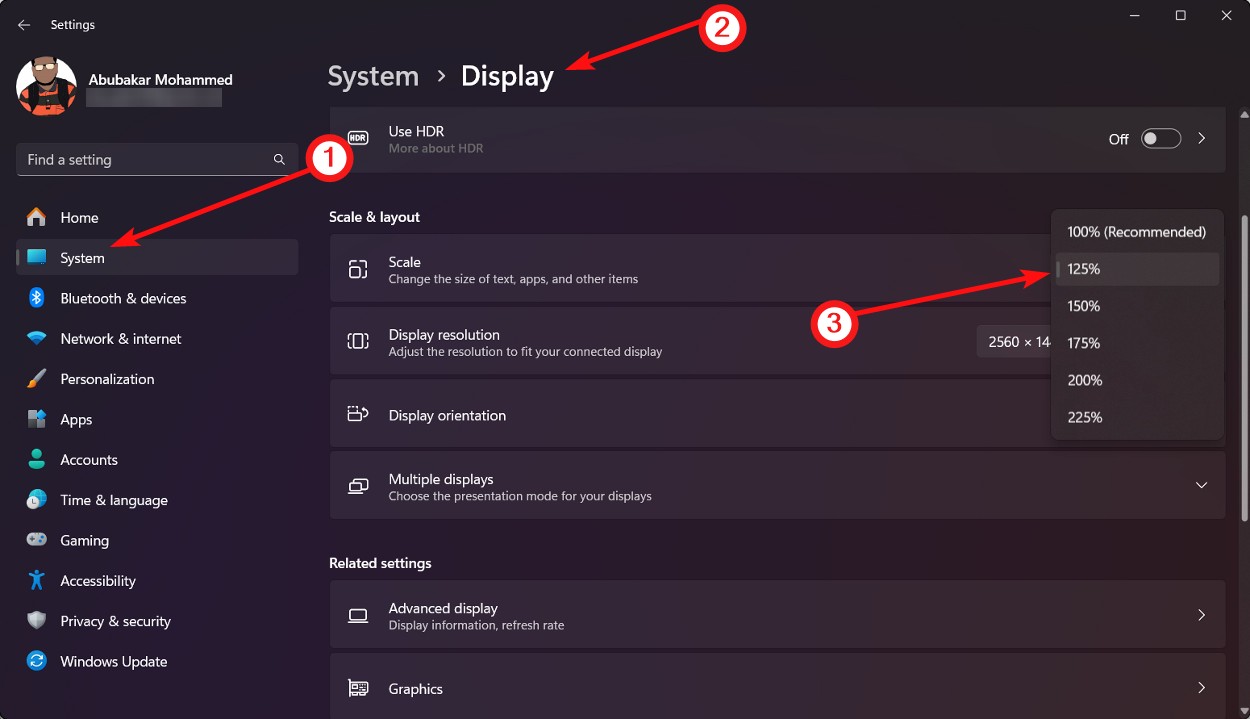
Task: Open Personalization settings
Action: pyautogui.click(x=107, y=378)
